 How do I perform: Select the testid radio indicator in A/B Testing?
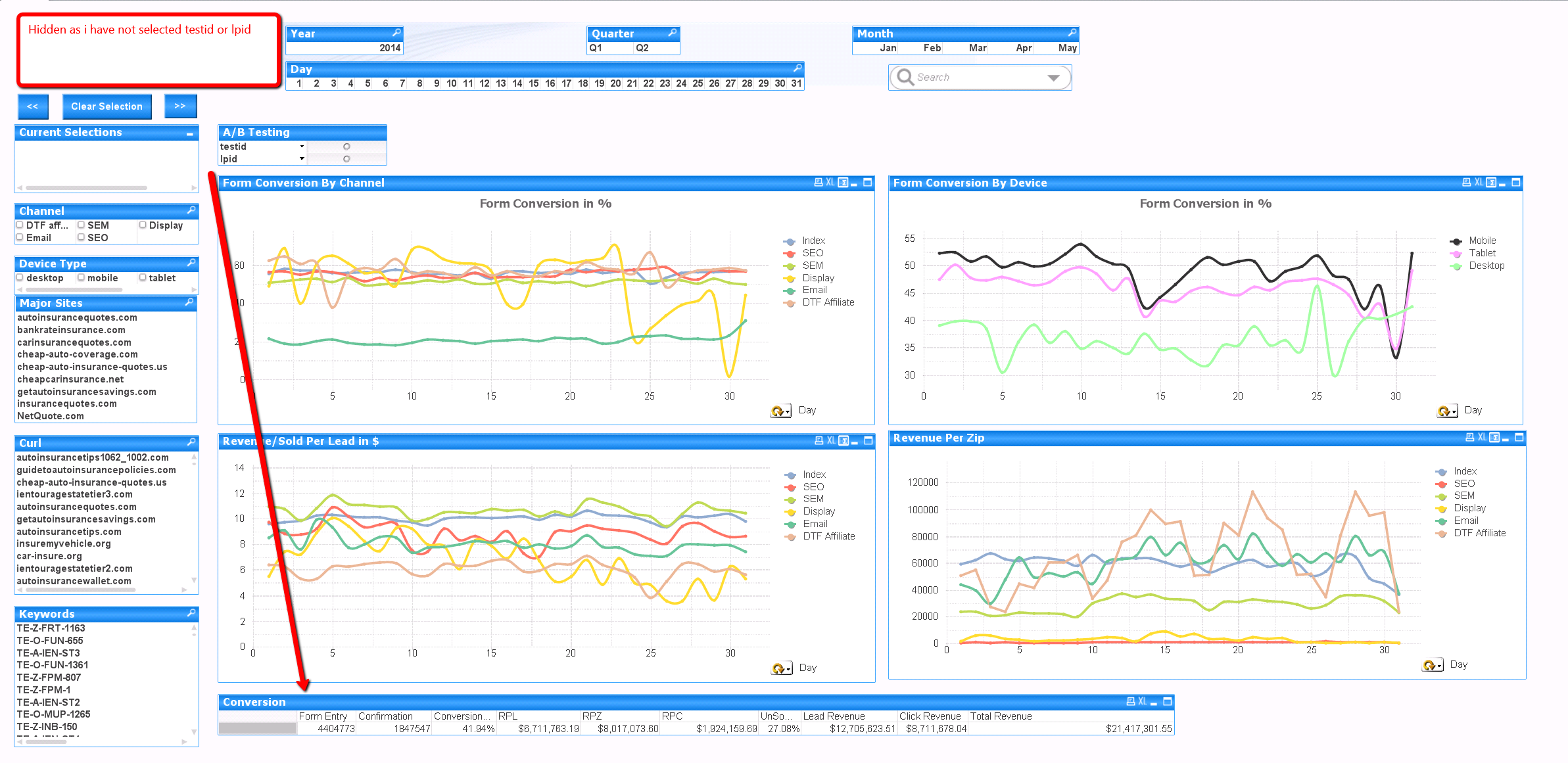[346, 147]
